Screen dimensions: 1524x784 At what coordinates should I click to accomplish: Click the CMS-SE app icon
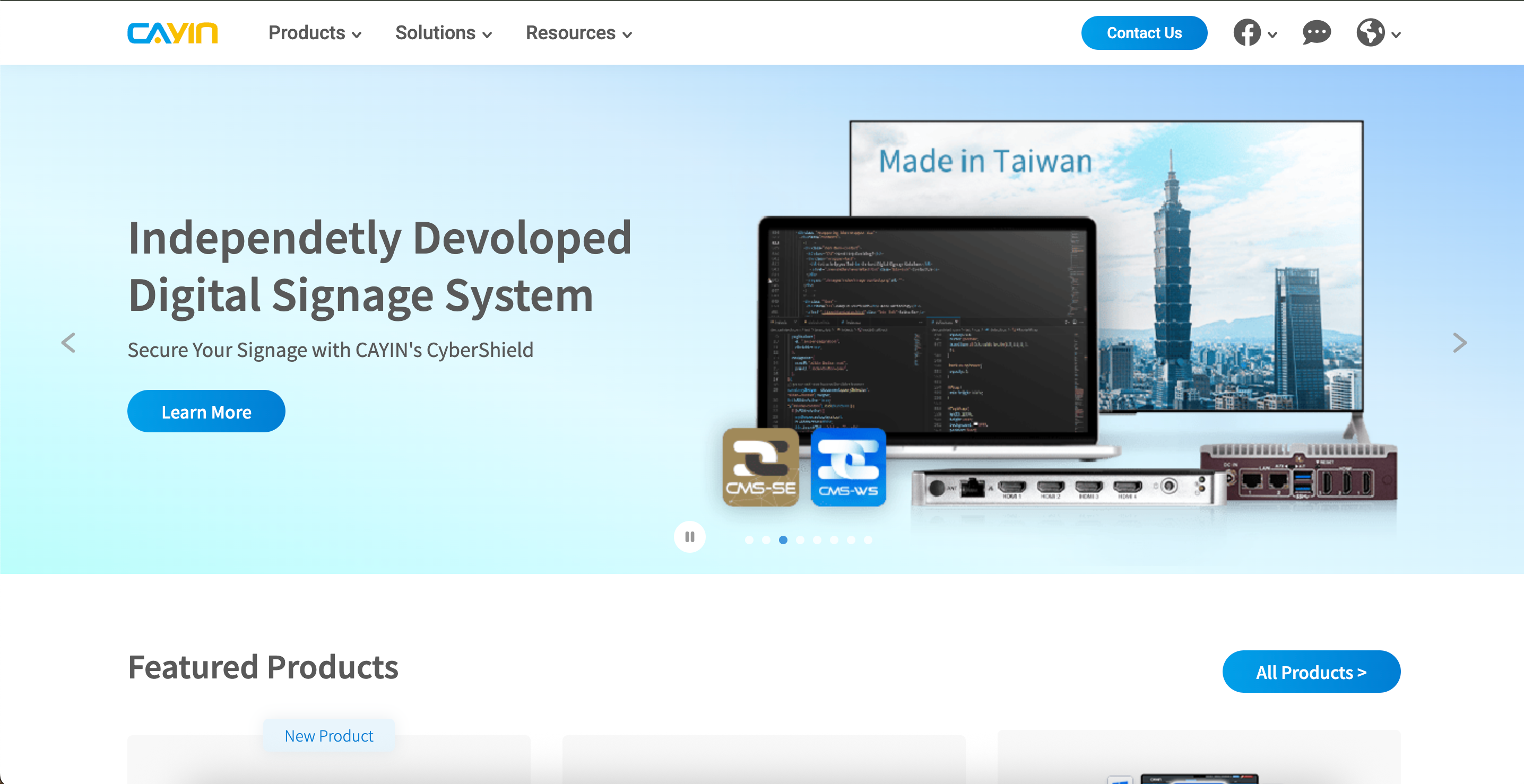click(x=761, y=468)
